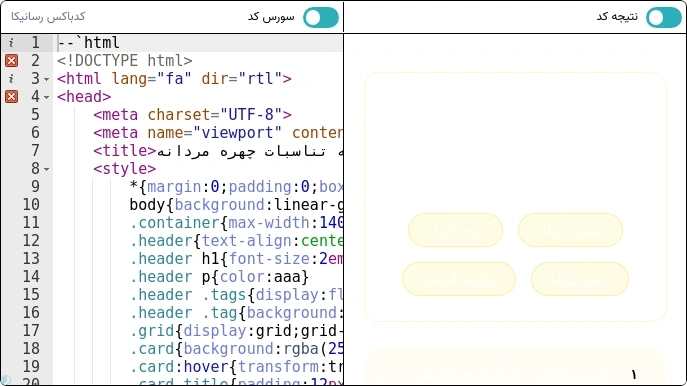Screen dimensions: 687x386
Task: Click line number 19 in gutter
Action: [x=31, y=366]
